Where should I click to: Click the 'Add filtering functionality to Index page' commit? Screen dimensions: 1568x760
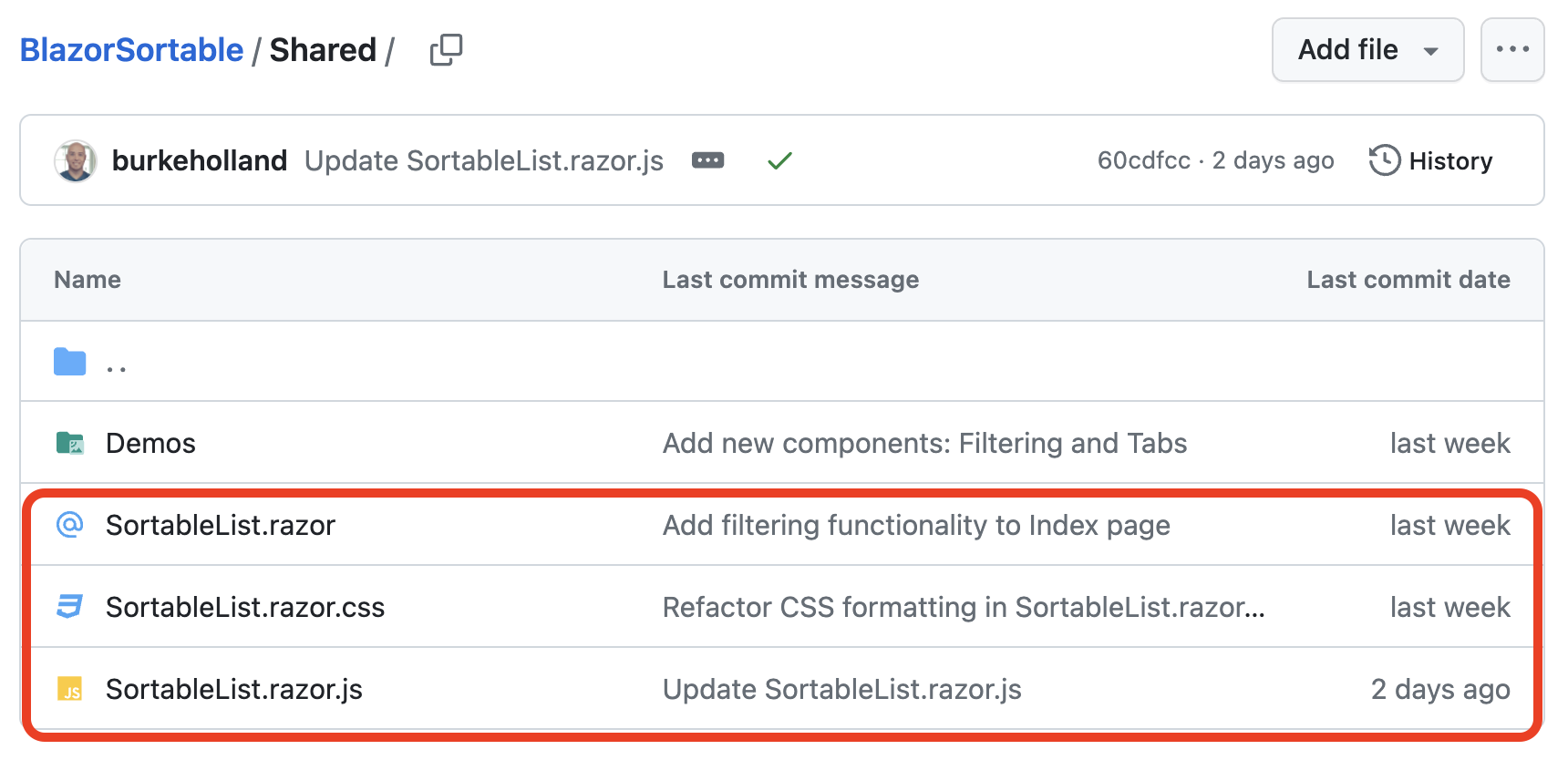[916, 526]
